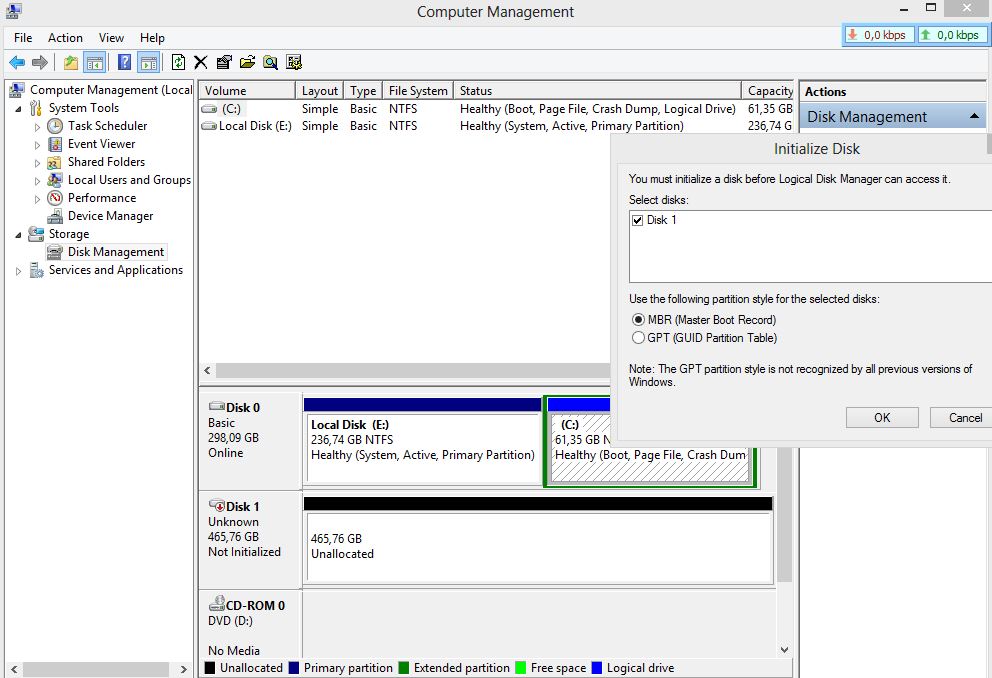Click the magnifier Explore toolbar icon

click(x=270, y=62)
